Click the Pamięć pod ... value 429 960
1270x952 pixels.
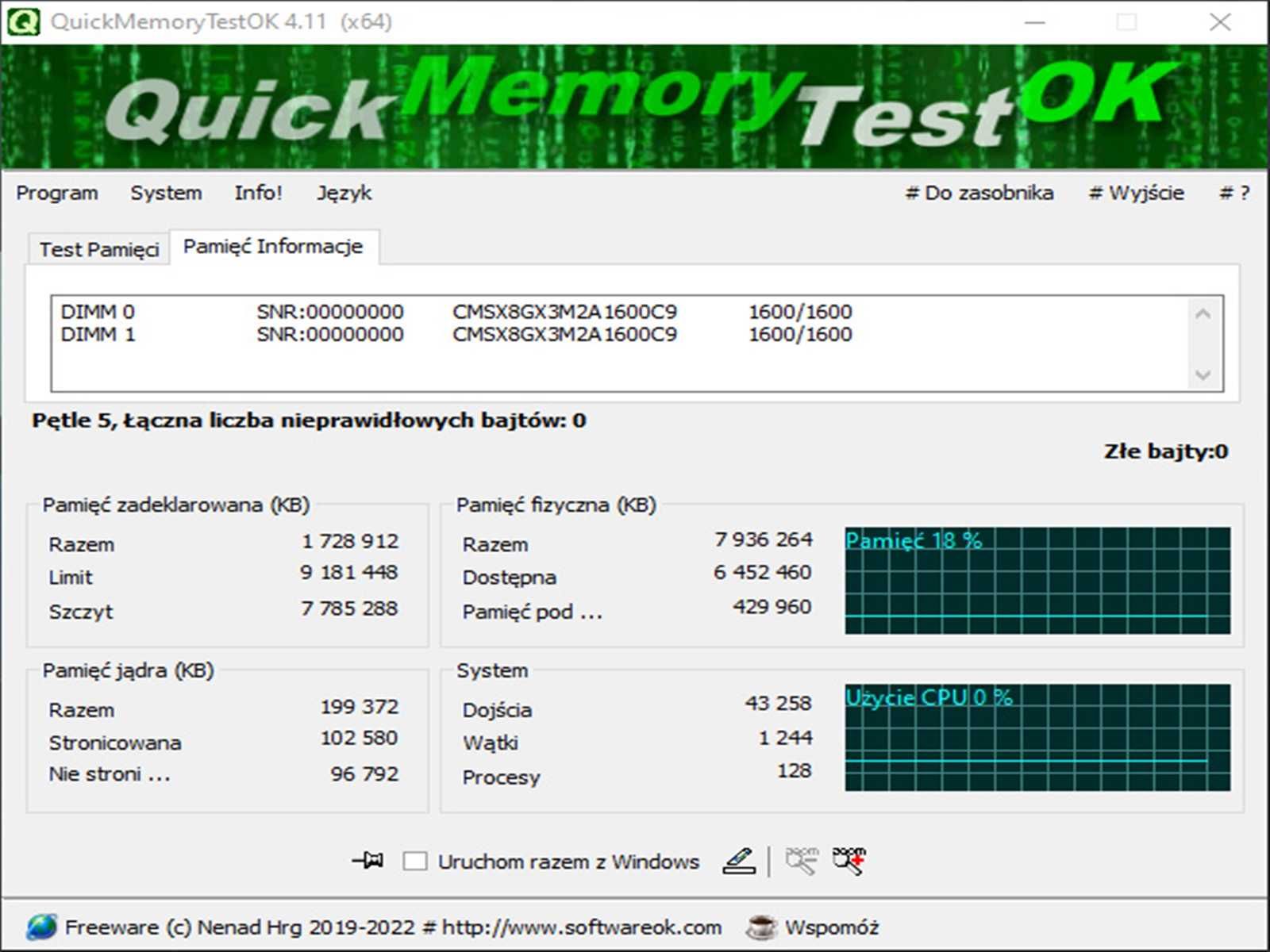click(772, 607)
